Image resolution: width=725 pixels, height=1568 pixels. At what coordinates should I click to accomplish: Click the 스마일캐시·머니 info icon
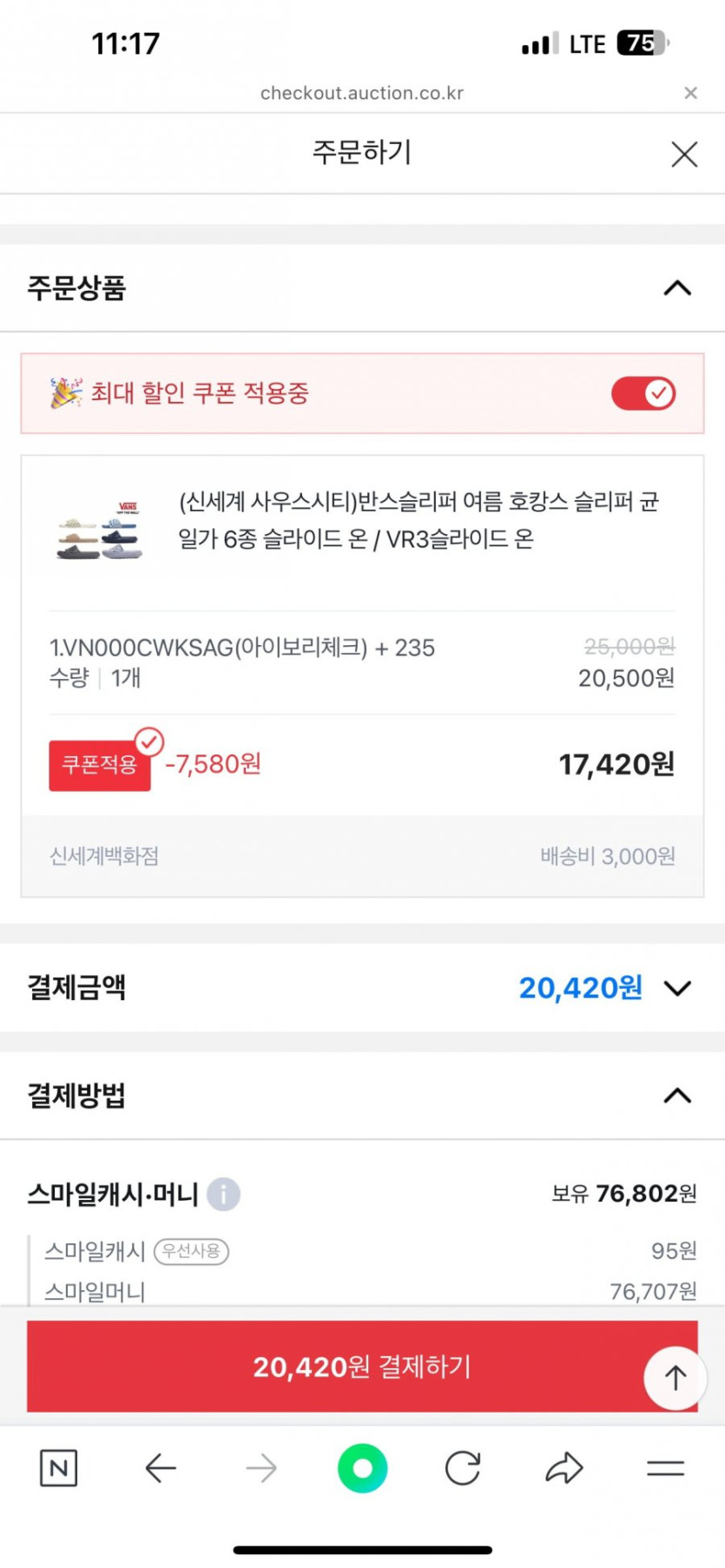click(223, 1194)
